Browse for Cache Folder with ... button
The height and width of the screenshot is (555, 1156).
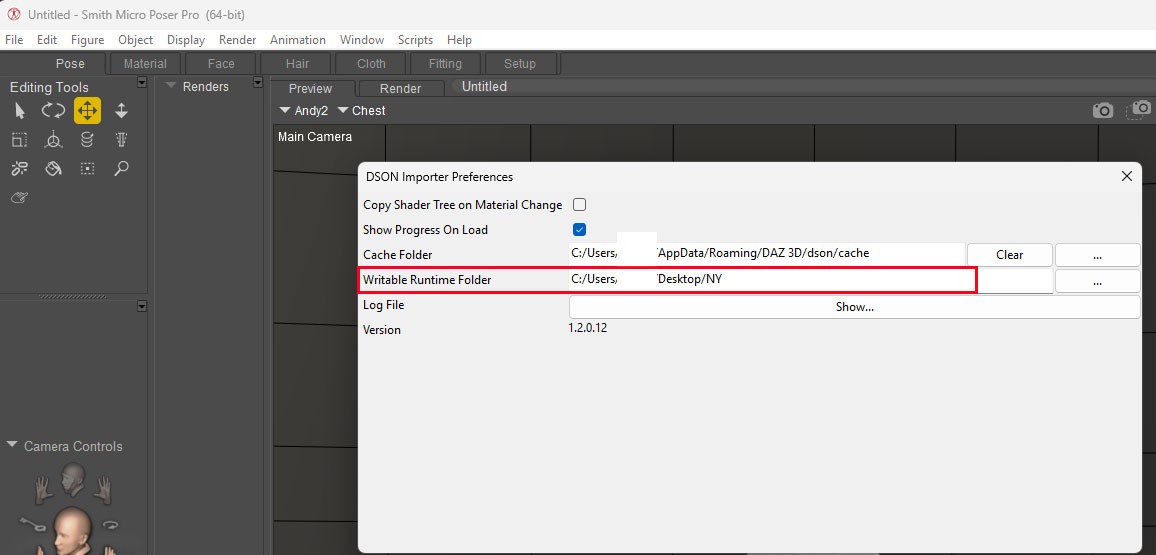1097,255
